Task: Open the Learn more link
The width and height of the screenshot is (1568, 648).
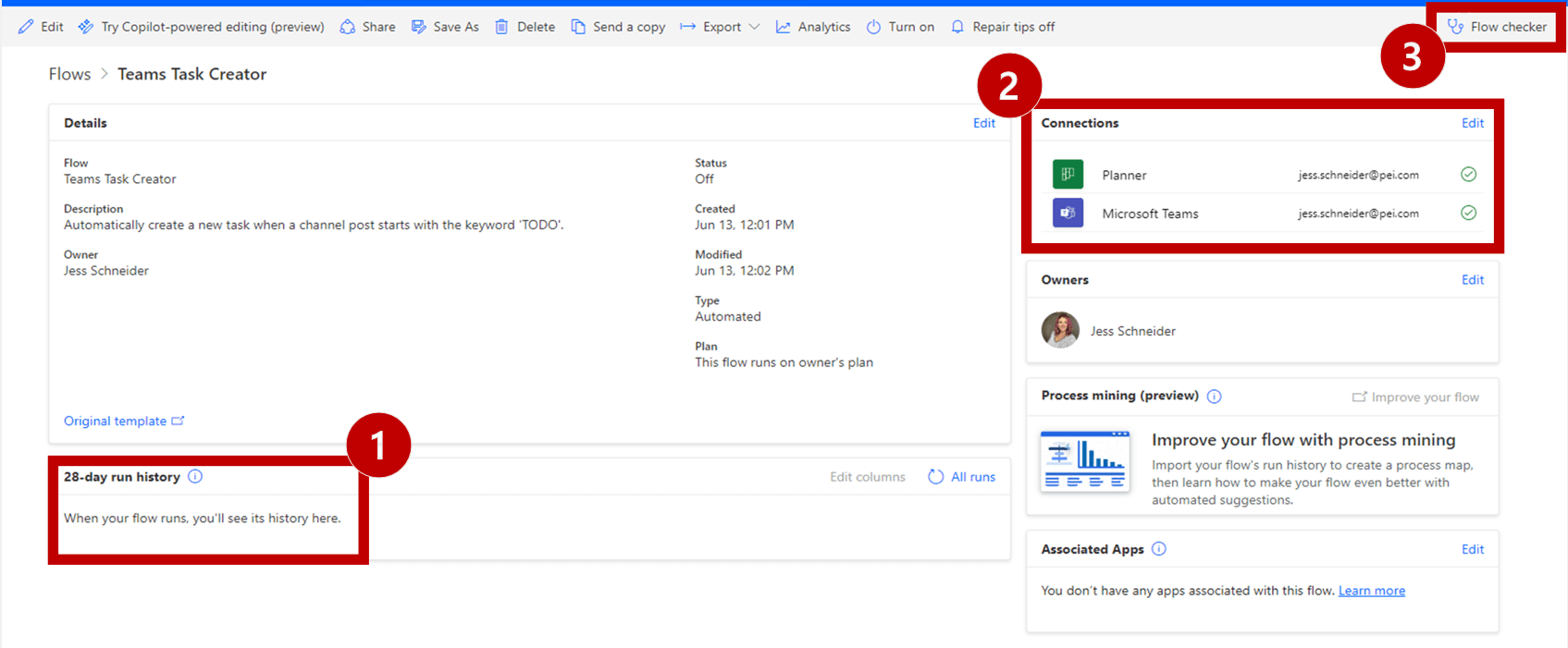Action: pyautogui.click(x=1371, y=591)
